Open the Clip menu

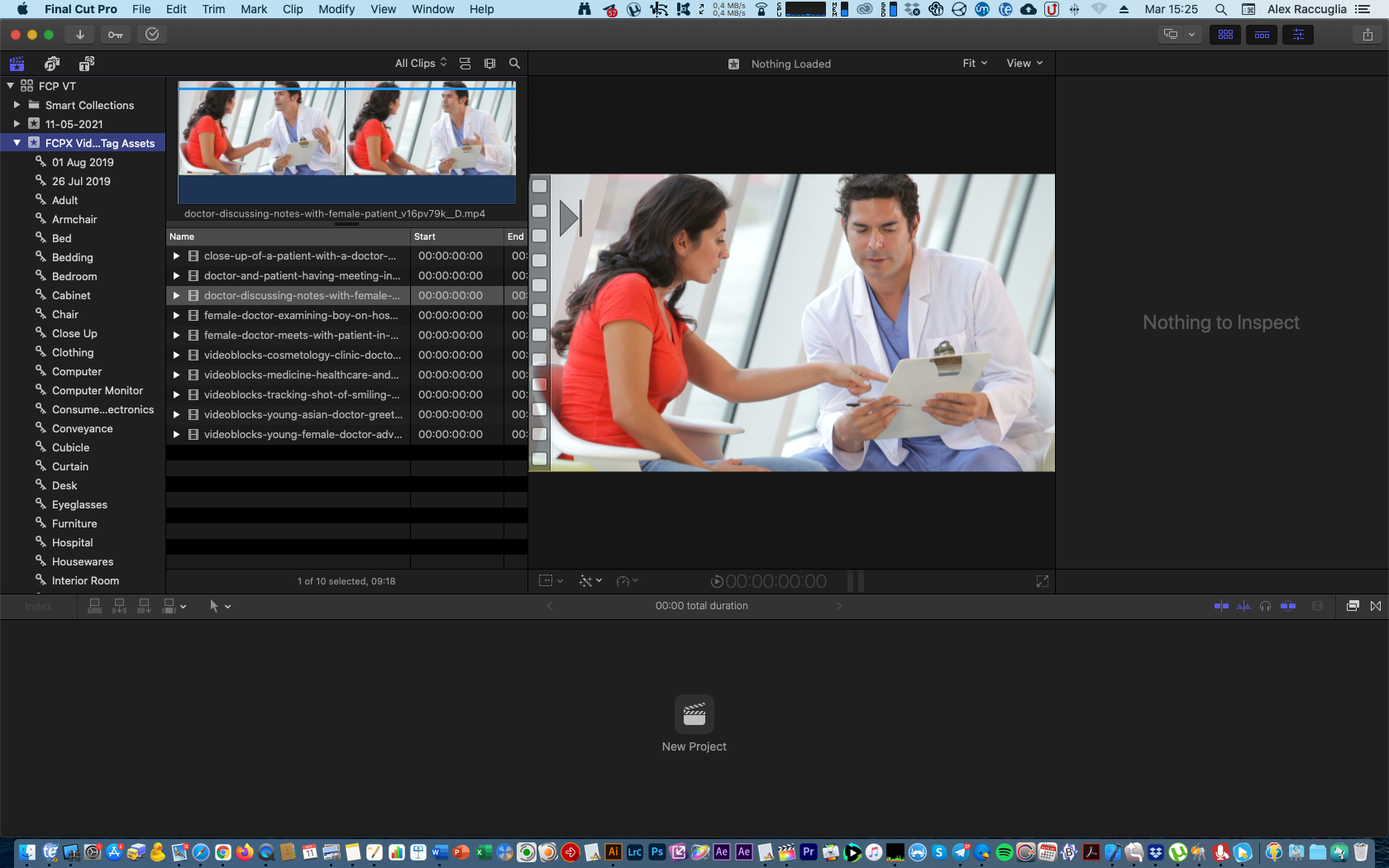tap(293, 9)
